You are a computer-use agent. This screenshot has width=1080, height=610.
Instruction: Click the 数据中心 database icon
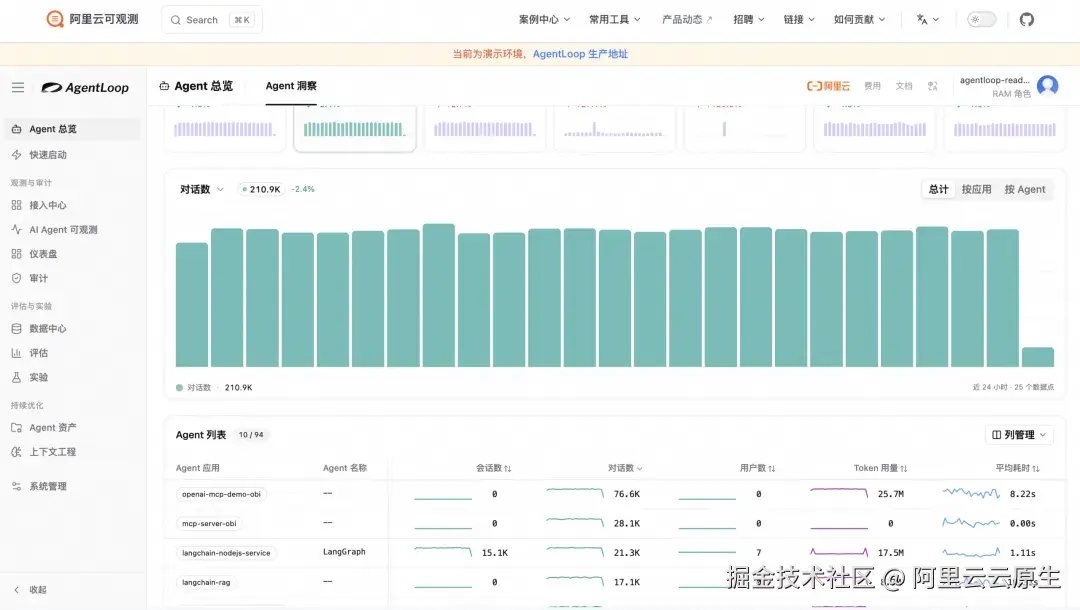tap(17, 328)
